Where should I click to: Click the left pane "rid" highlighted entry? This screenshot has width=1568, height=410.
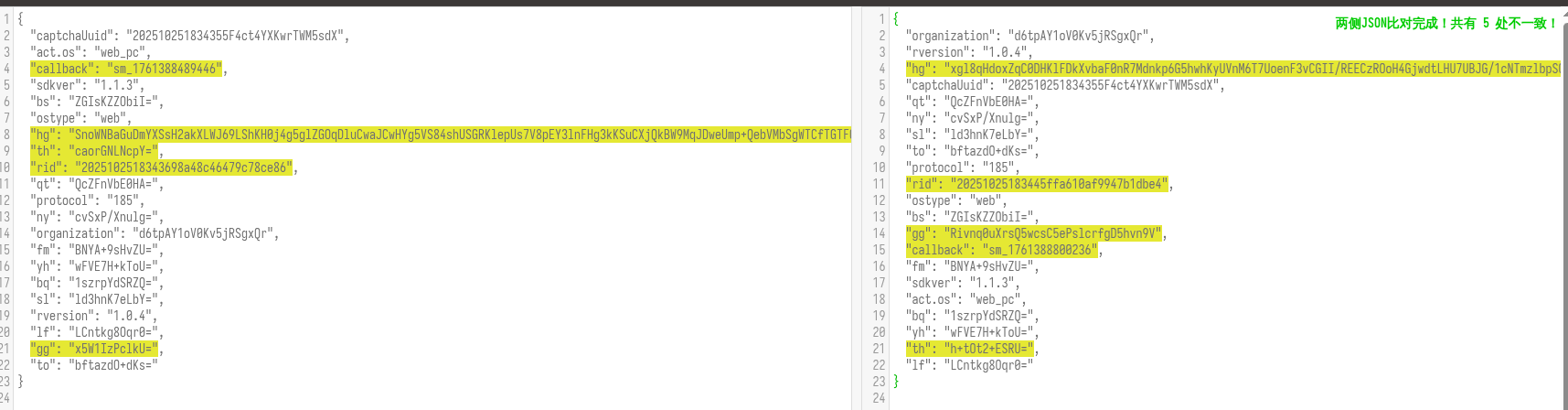pyautogui.click(x=162, y=167)
